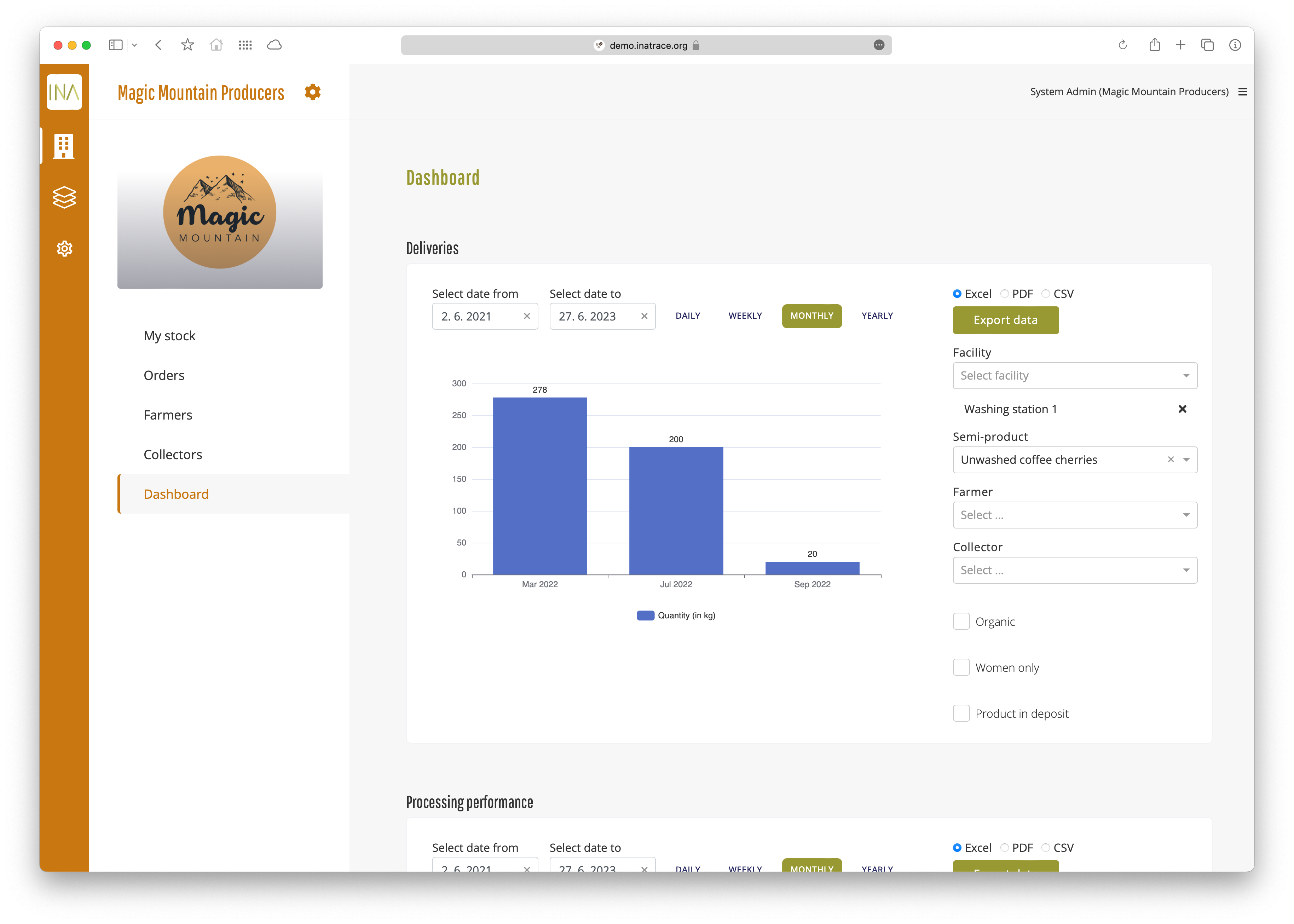
Task: Open the Farmer select dropdown
Action: point(1074,515)
